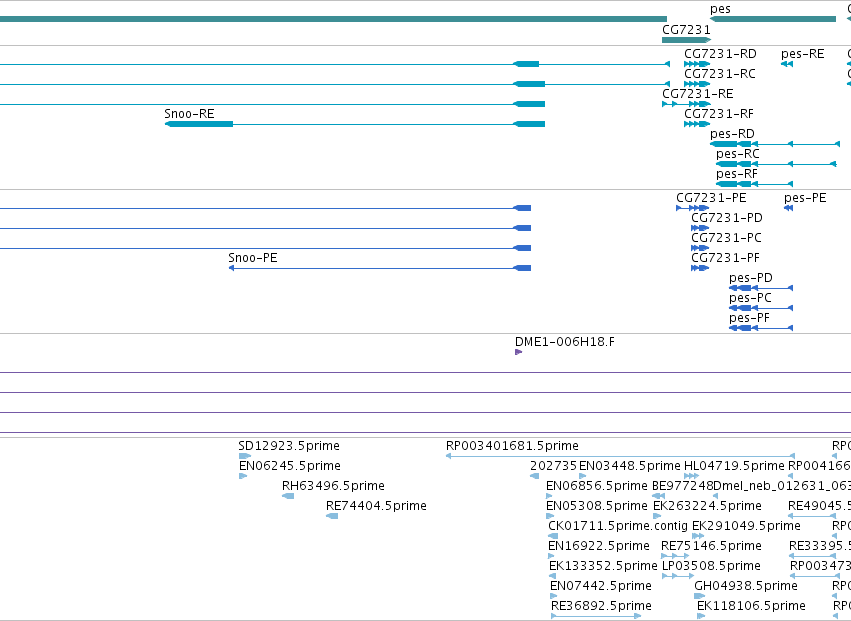Viewport: 851px width, 621px height.
Task: Select protein CG7231-PD
Action: coord(727,218)
